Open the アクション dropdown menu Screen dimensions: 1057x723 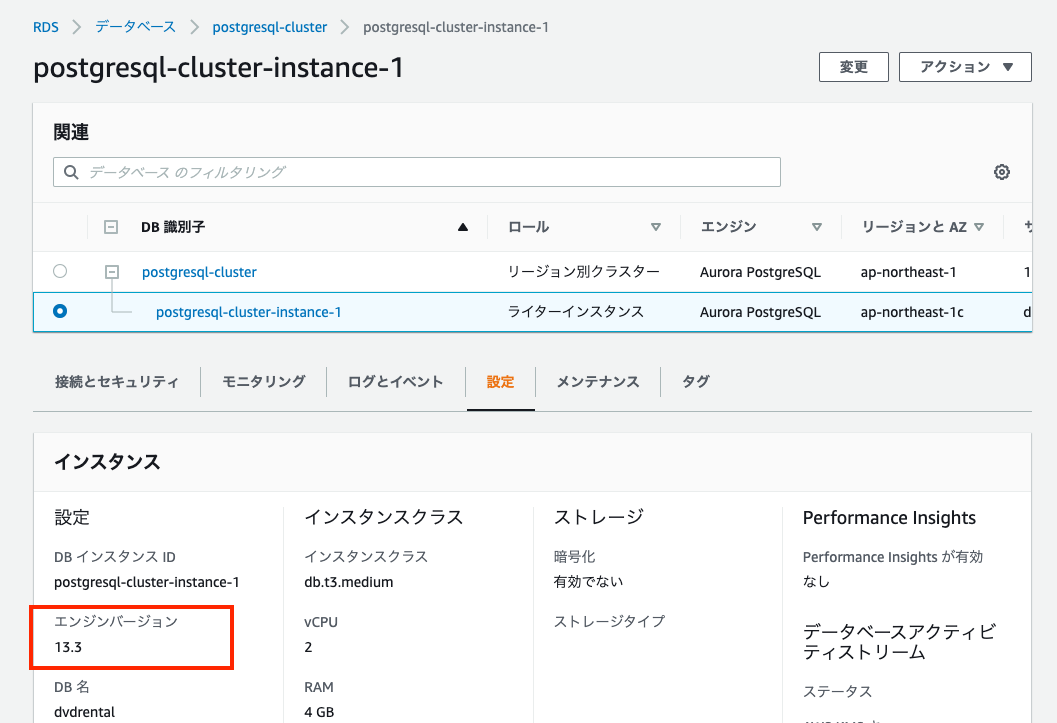[965, 67]
